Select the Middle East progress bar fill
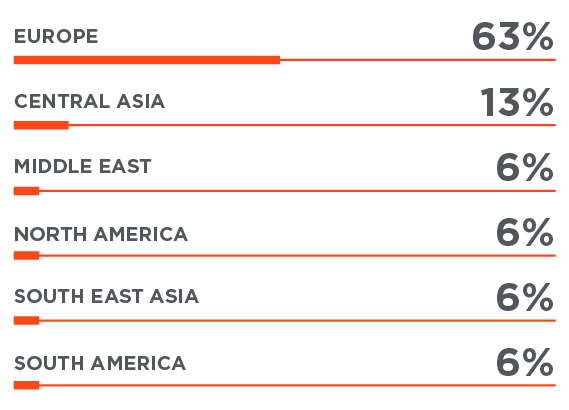Viewport: 569px width, 410px height. coord(26,191)
